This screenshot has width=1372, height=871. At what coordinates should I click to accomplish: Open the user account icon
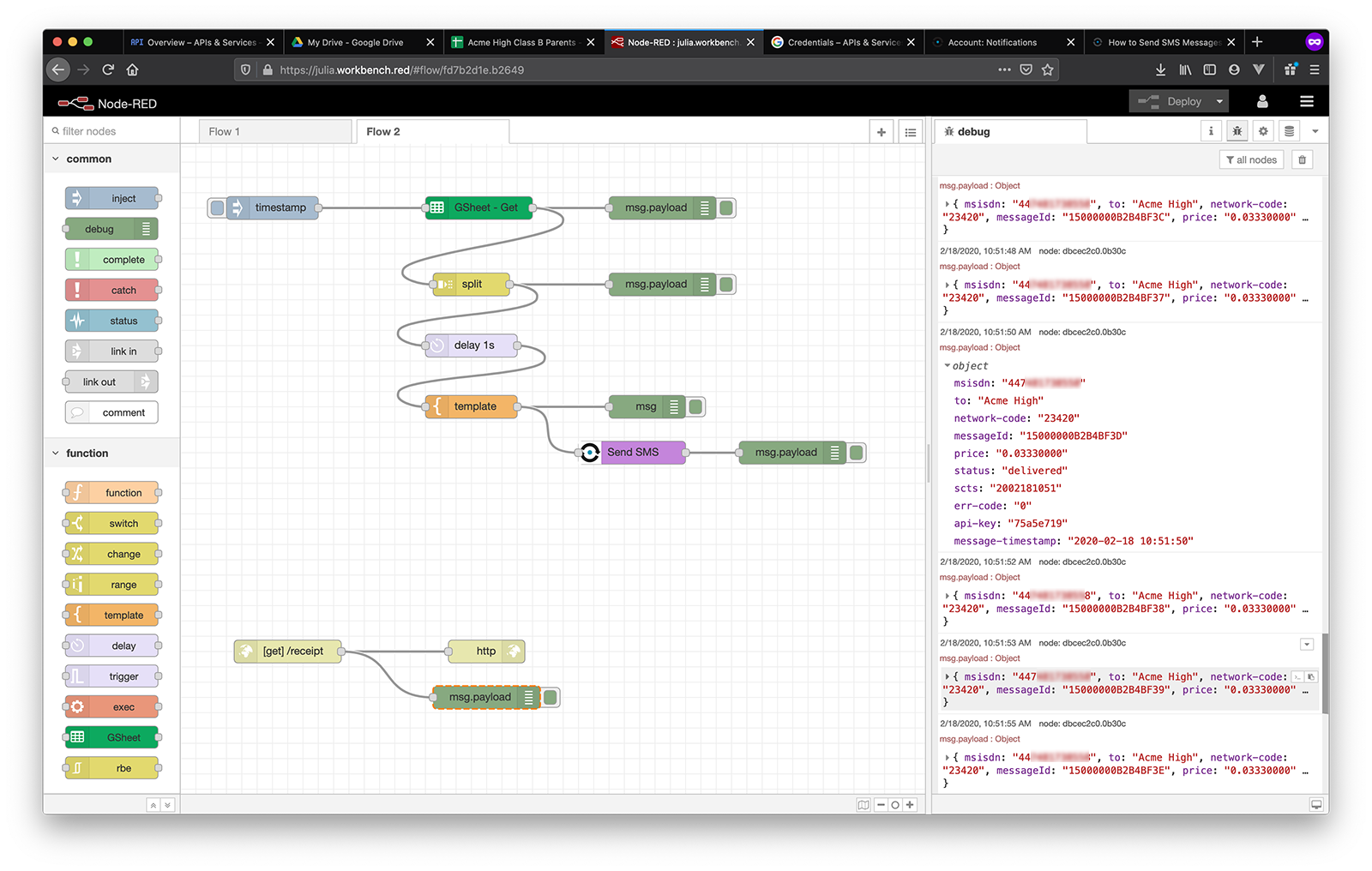[x=1262, y=101]
